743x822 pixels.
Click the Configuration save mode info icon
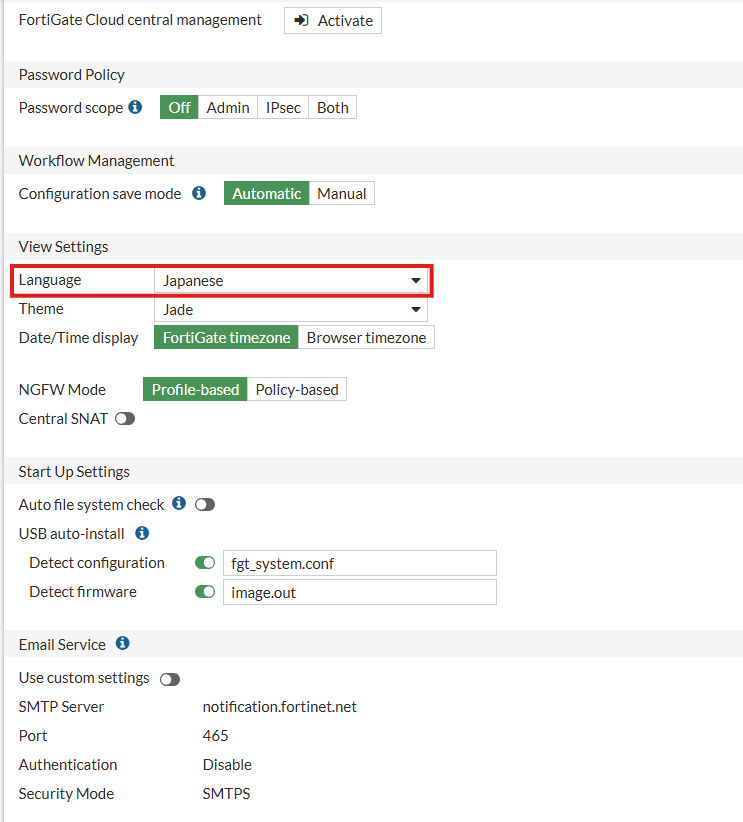199,193
